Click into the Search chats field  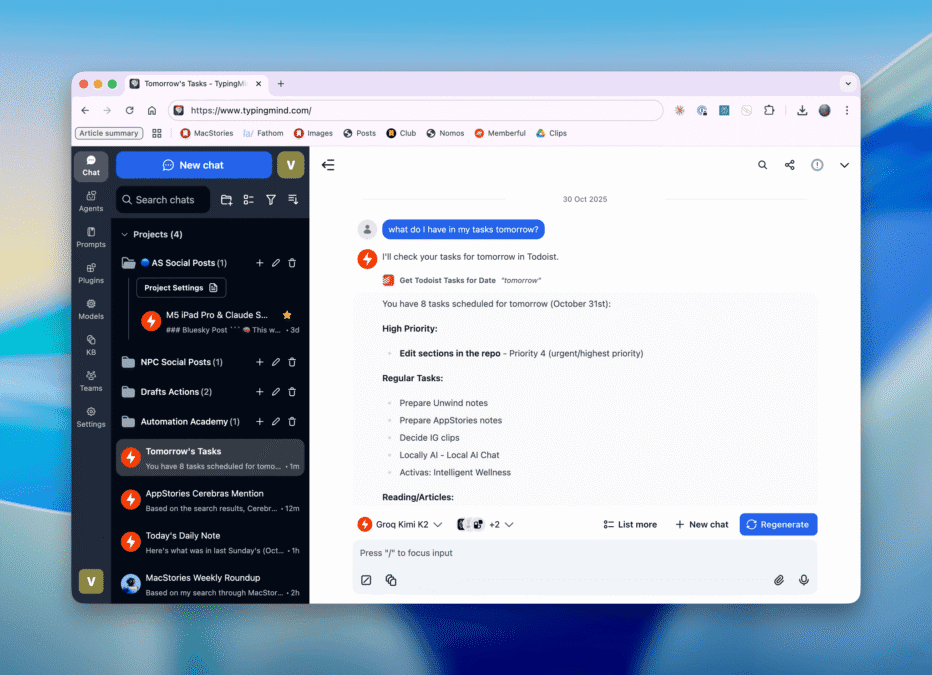click(165, 200)
